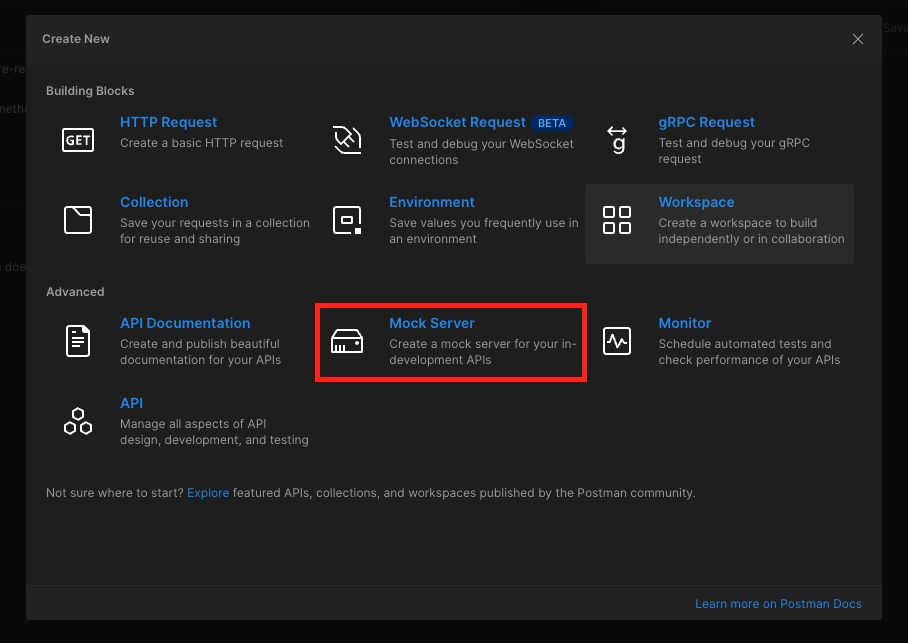Click 'Create a workspace to build independently' text
Screen dimensions: 908x643
click(x=751, y=231)
